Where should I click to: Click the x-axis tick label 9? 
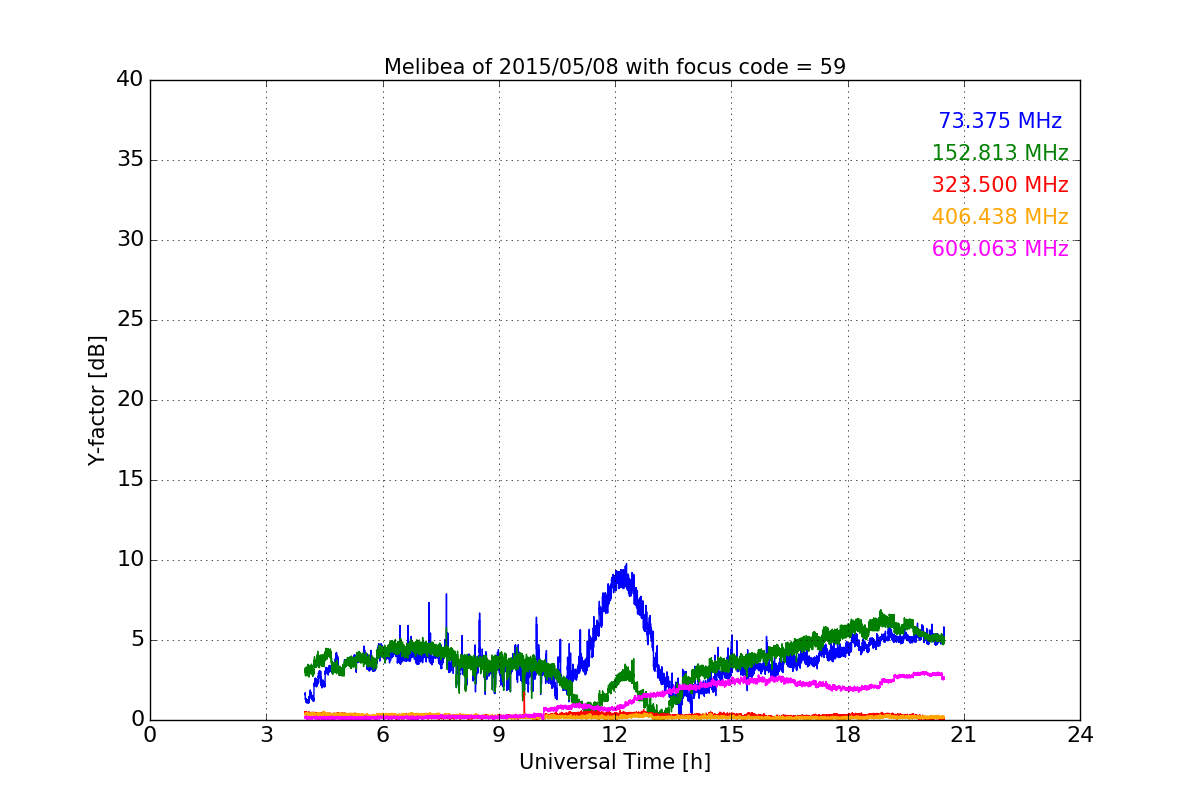point(499,735)
